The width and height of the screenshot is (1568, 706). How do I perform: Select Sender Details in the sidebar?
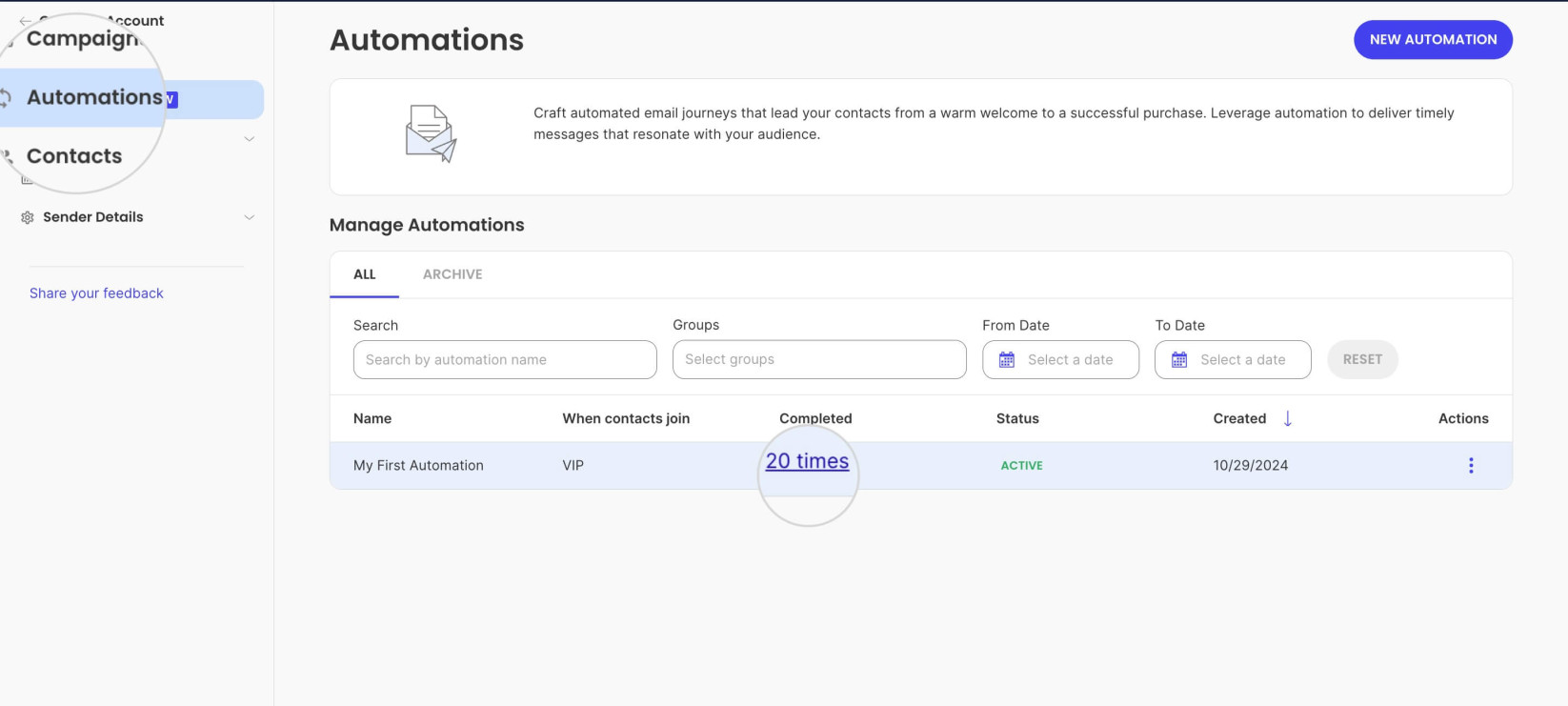[x=93, y=217]
